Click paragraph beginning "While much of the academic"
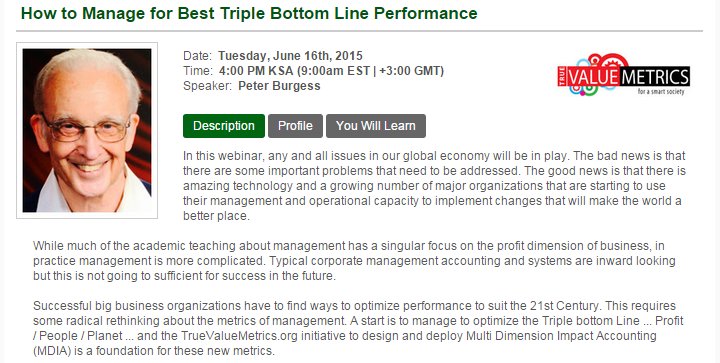Viewport: 720px width, 363px height. click(x=354, y=261)
